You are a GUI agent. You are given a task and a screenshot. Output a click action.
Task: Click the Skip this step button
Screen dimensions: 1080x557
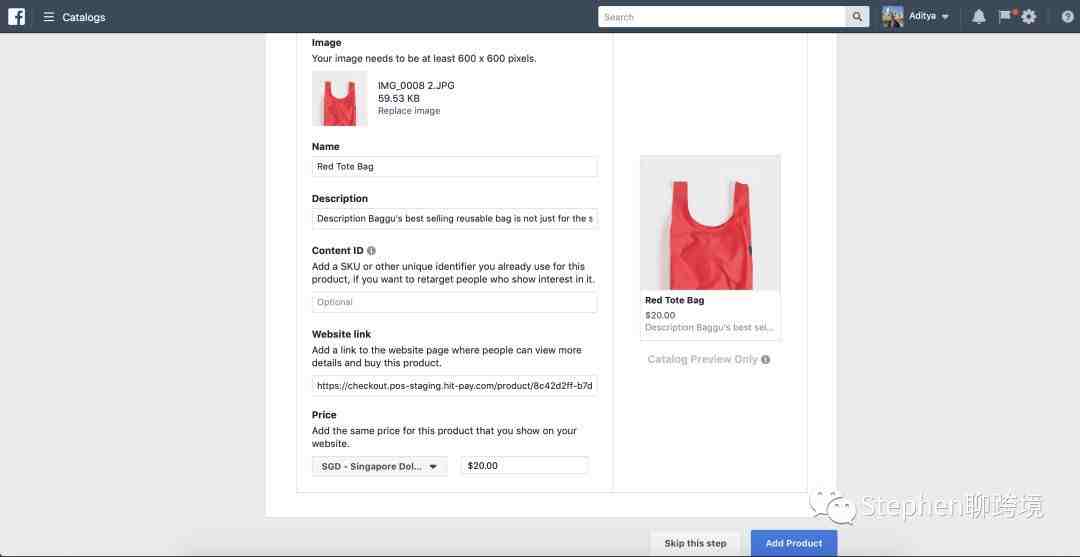click(x=695, y=543)
